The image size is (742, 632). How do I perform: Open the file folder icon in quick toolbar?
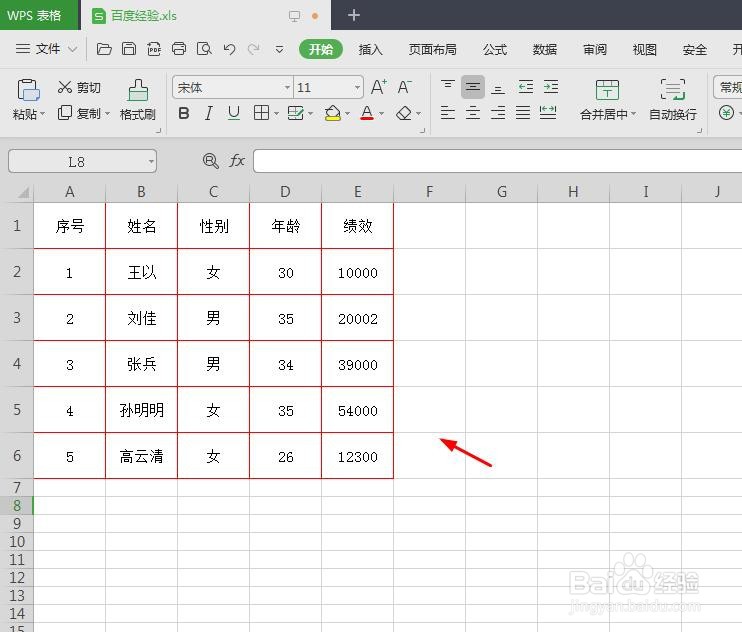pyautogui.click(x=104, y=49)
